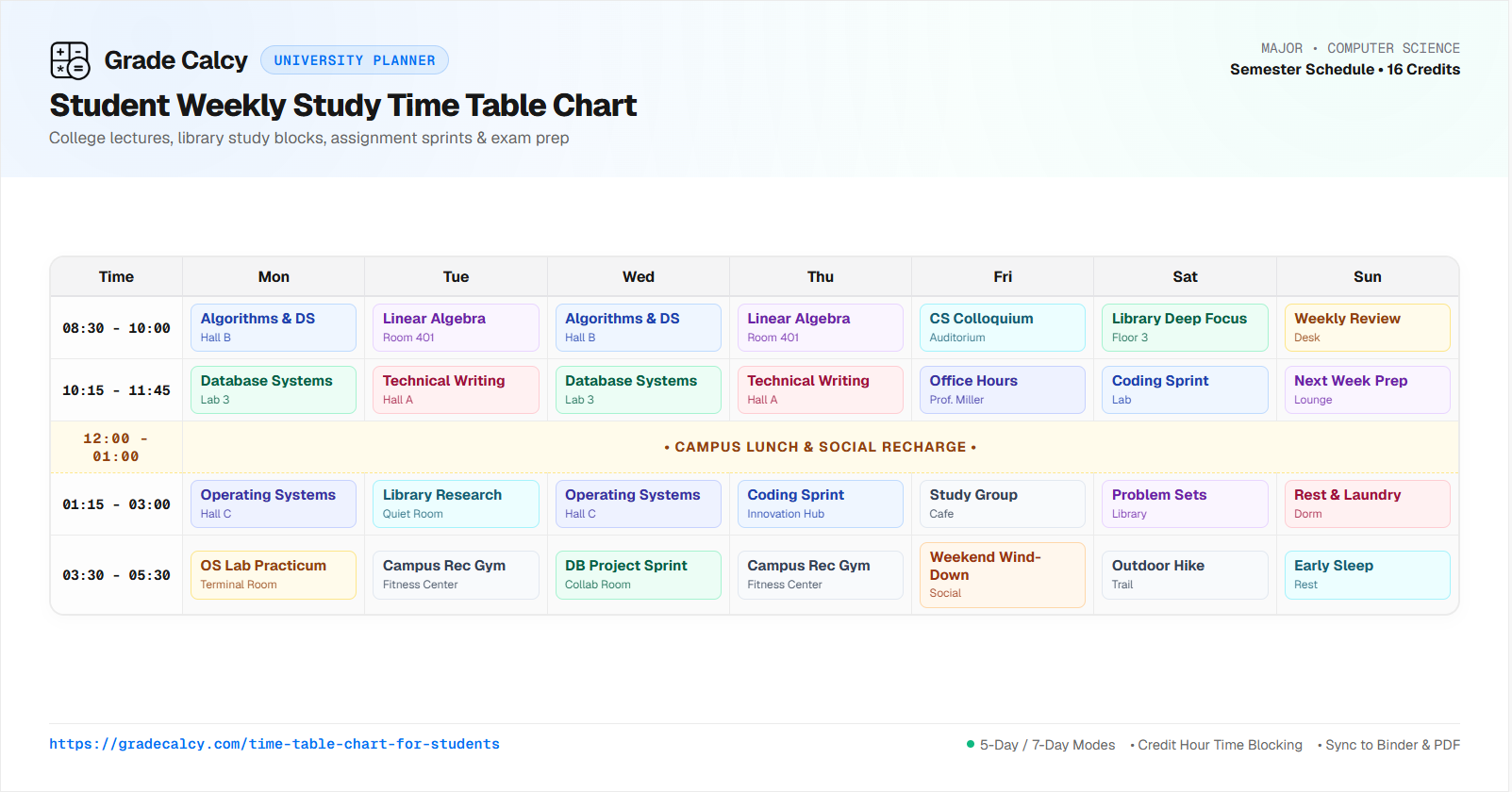Image resolution: width=1512 pixels, height=792 pixels.
Task: Click the Weekly Review card on Sunday
Action: 1367,327
